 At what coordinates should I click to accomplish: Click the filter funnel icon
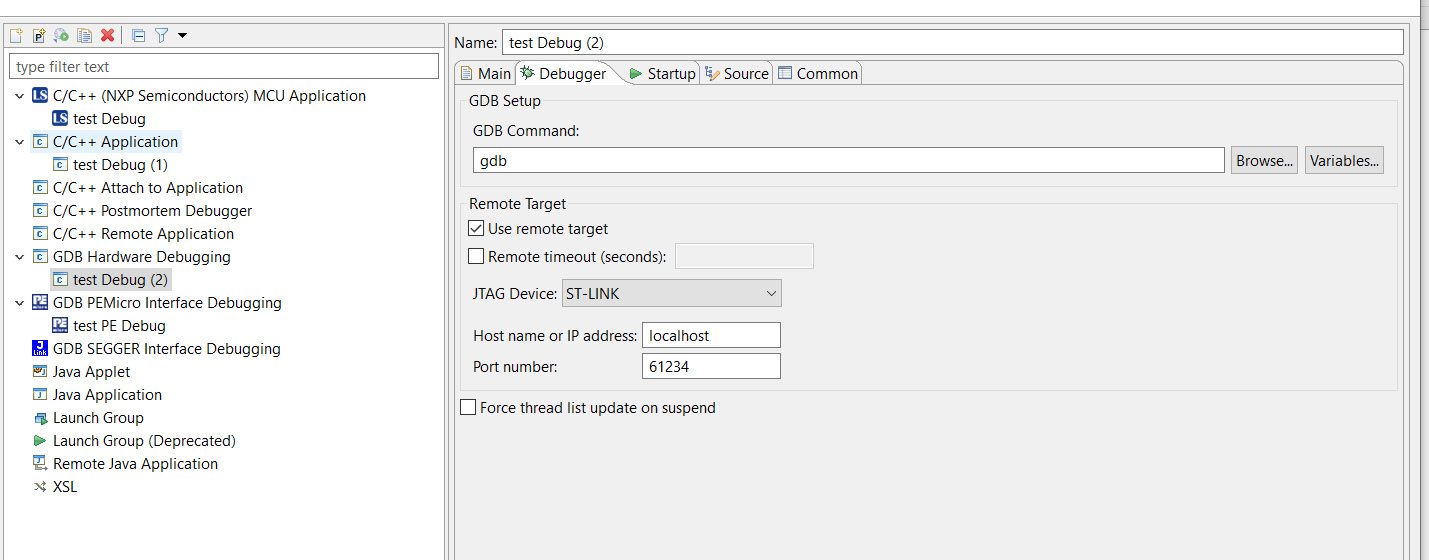point(161,35)
